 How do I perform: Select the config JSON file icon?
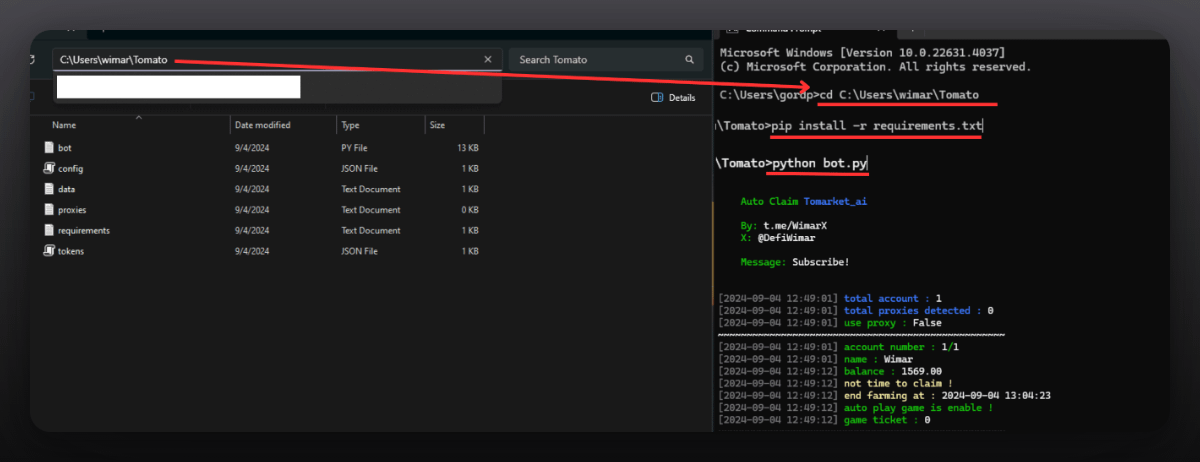(x=48, y=168)
